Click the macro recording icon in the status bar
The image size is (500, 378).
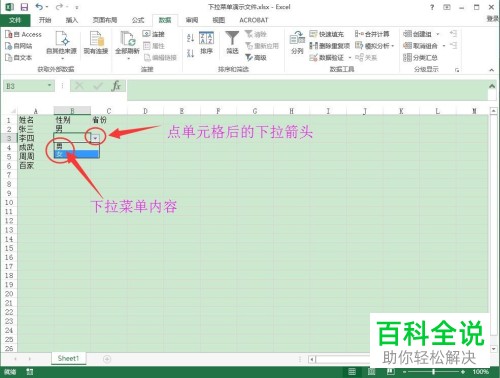pyautogui.click(x=29, y=372)
